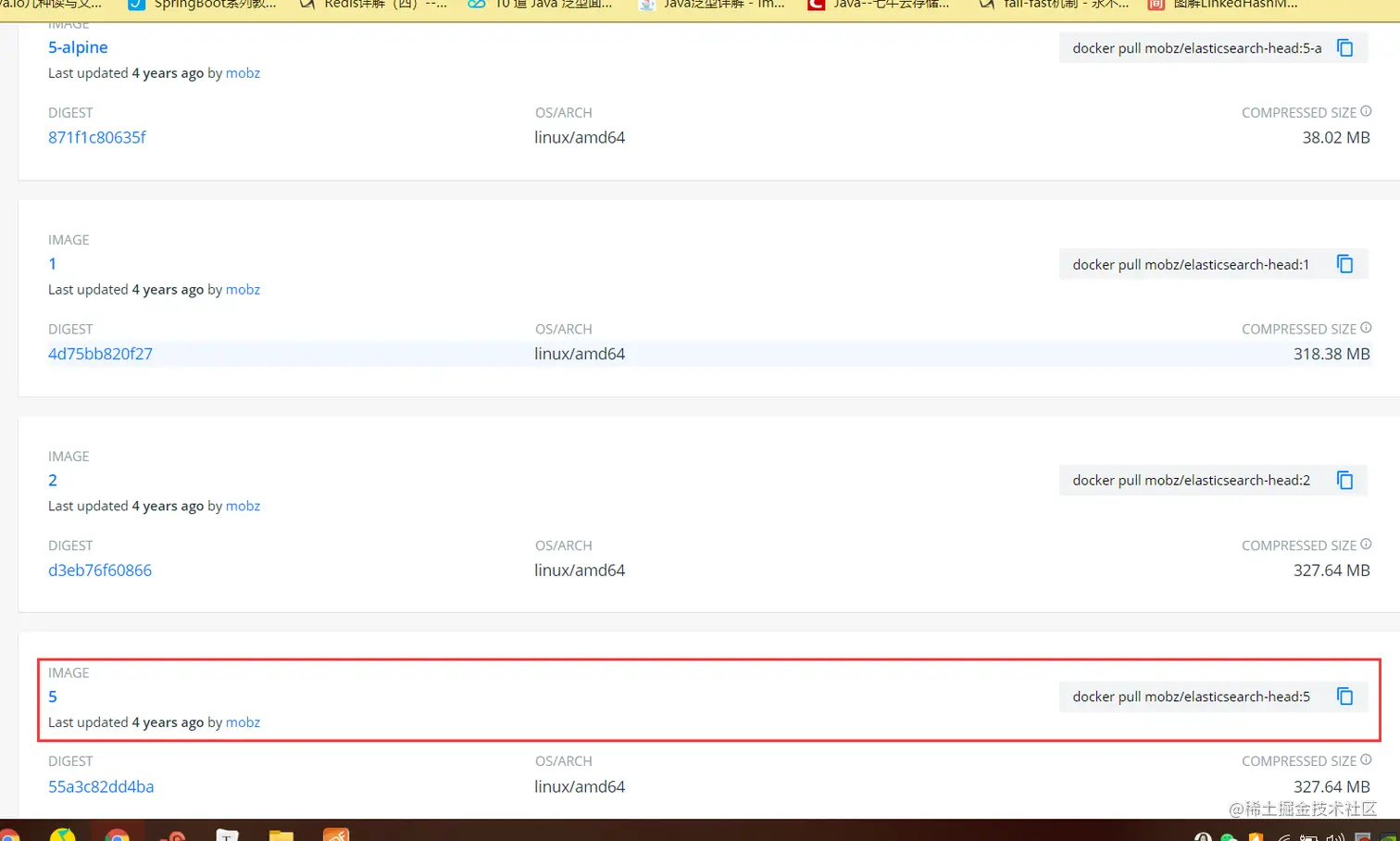Open image tag 2

[x=53, y=480]
